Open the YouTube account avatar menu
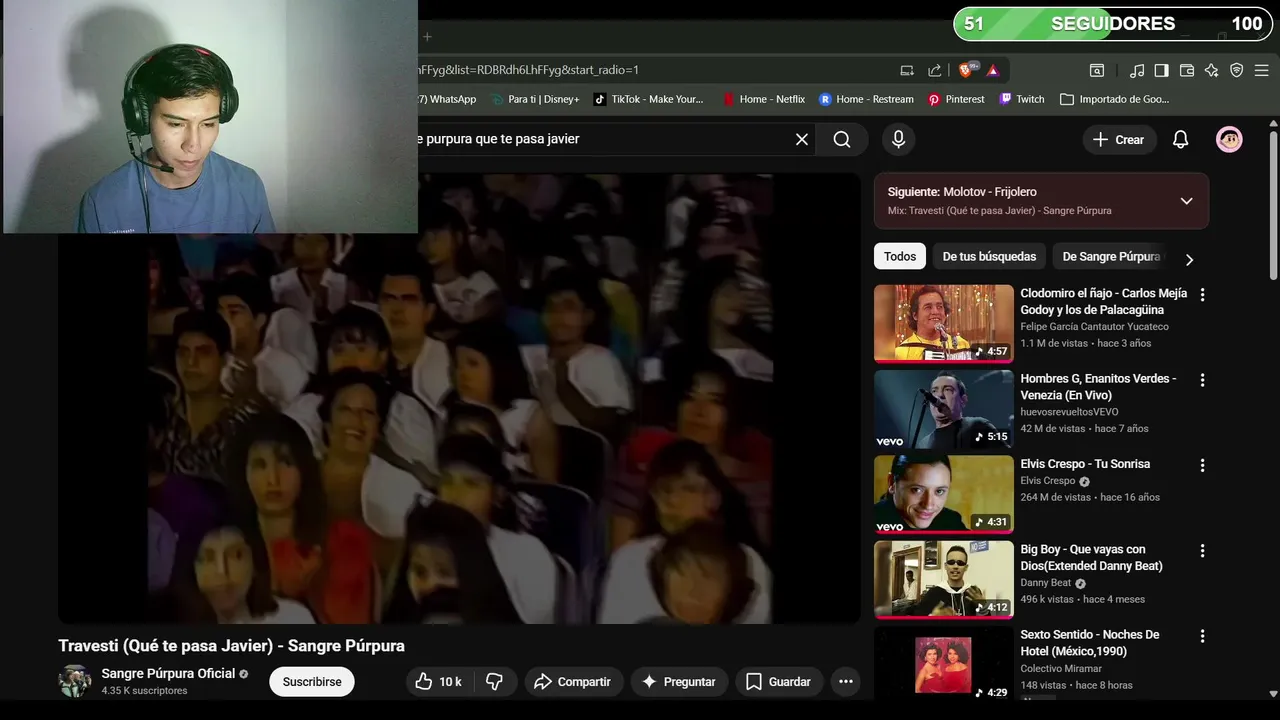The width and height of the screenshot is (1280, 720). coord(1229,139)
